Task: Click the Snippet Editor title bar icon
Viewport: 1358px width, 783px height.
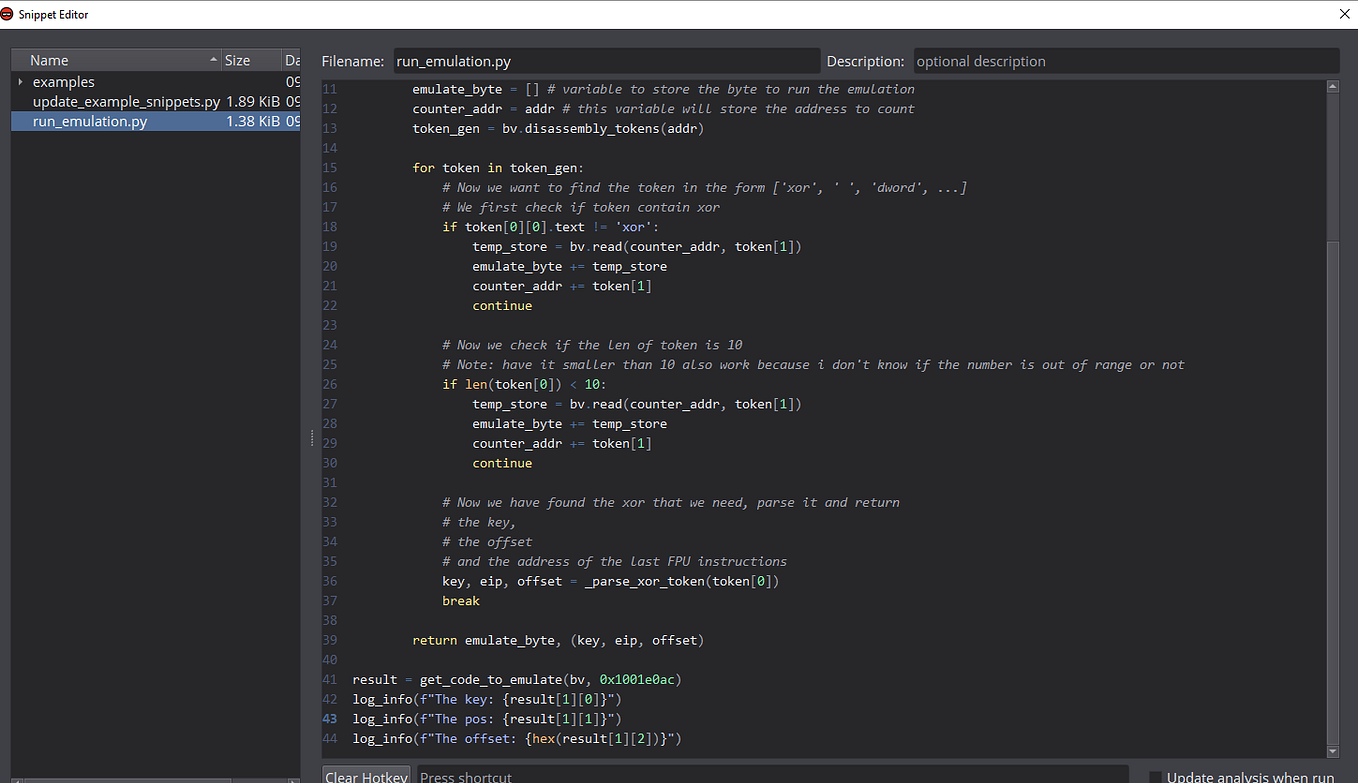Action: pyautogui.click(x=13, y=14)
